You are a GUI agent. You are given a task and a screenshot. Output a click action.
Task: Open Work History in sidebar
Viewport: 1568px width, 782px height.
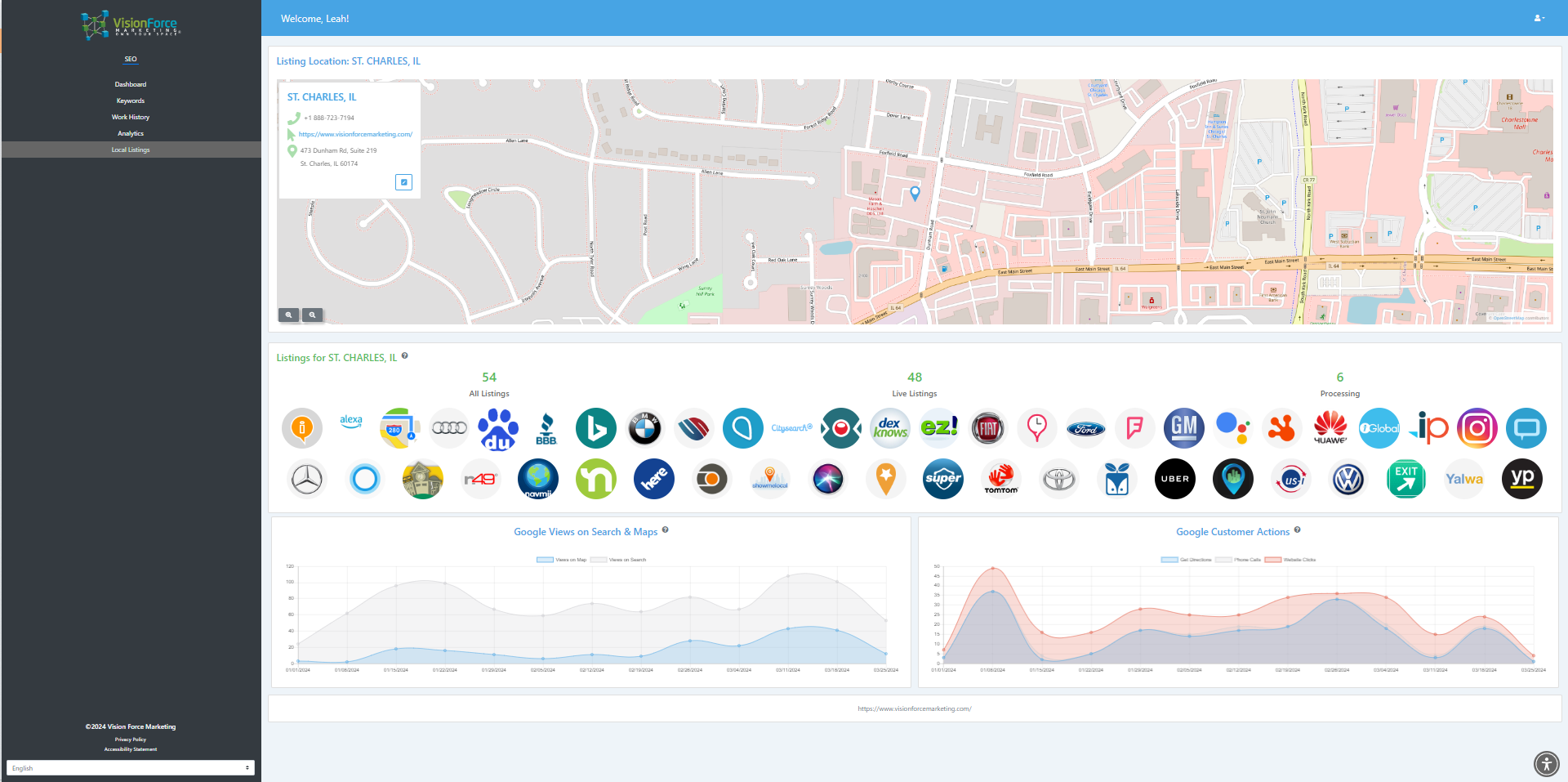[131, 117]
